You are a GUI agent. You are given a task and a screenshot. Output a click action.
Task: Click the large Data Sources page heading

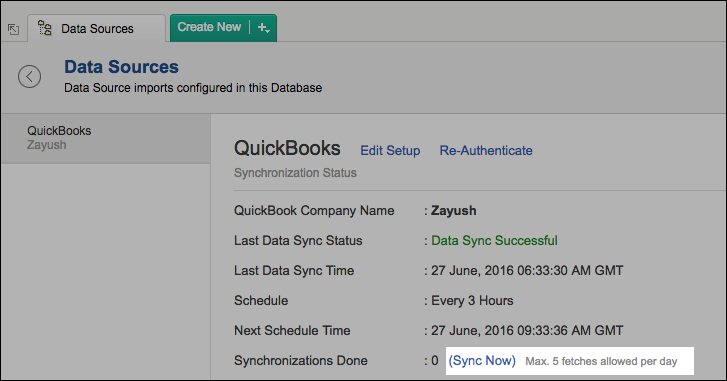[121, 67]
